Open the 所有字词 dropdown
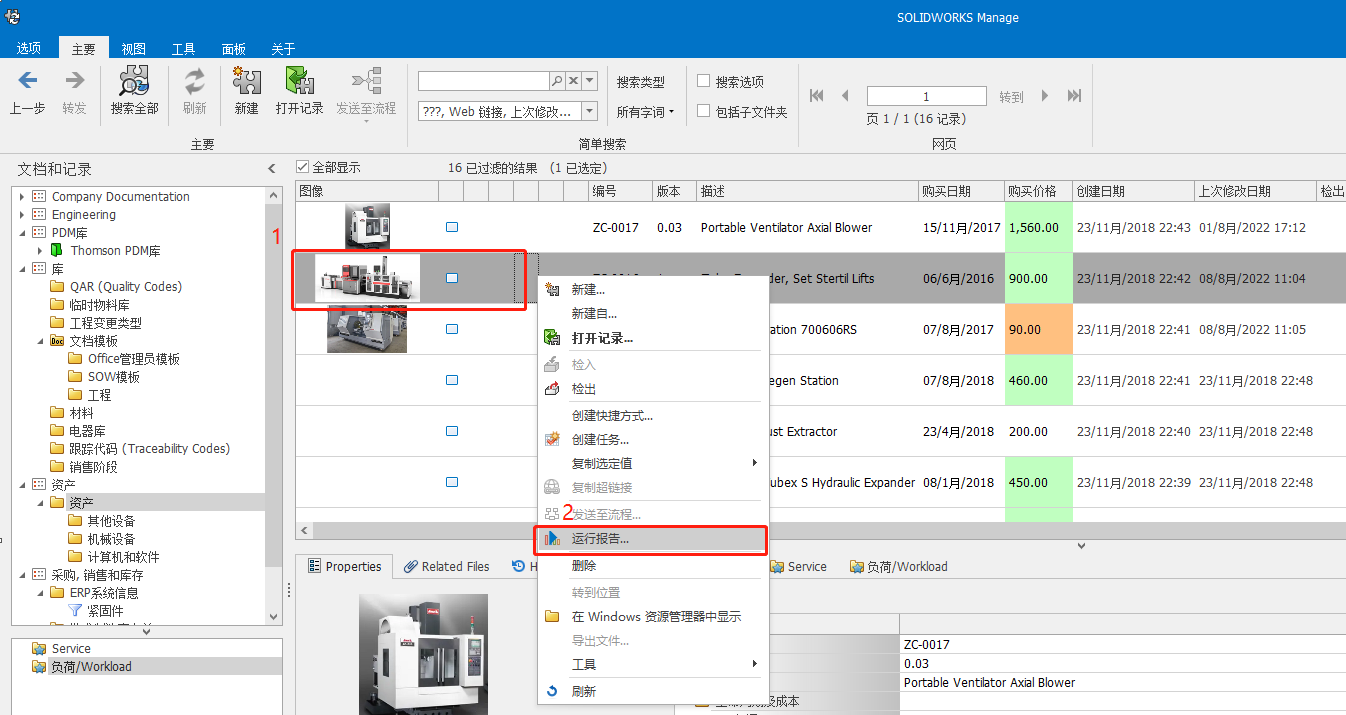Viewport: 1346px width, 715px height. pos(645,112)
